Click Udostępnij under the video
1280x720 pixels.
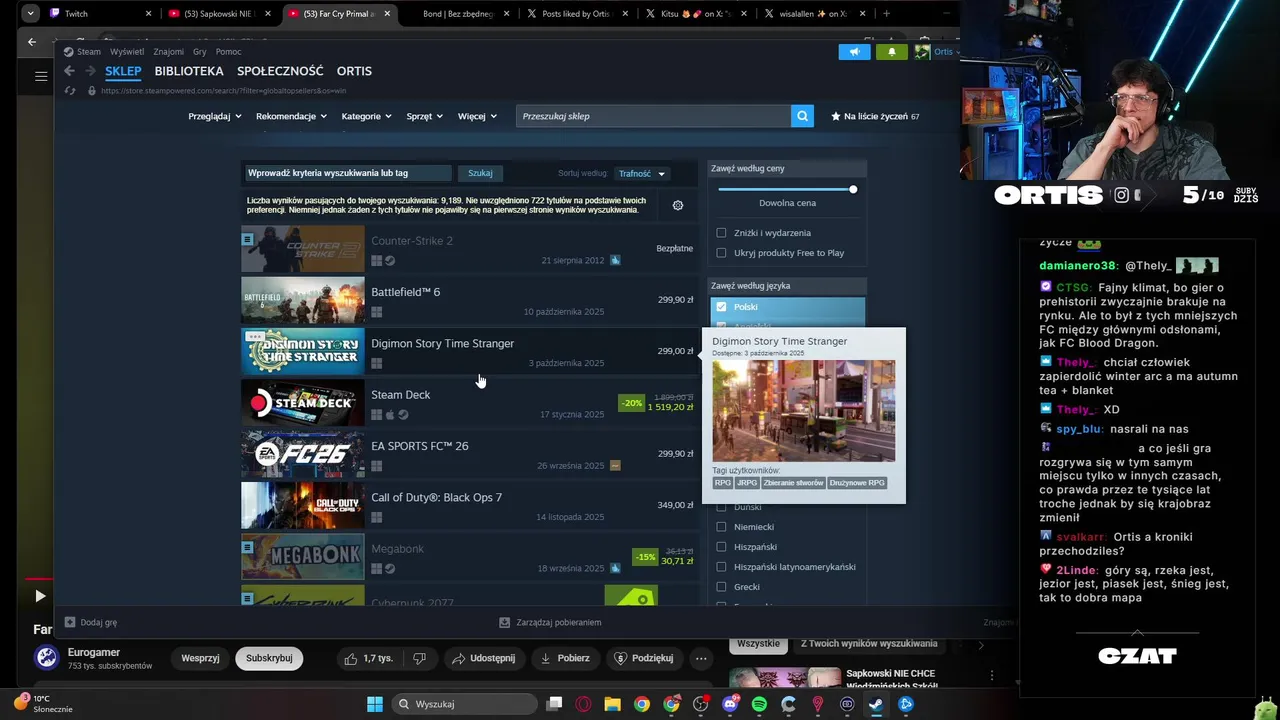coord(483,658)
